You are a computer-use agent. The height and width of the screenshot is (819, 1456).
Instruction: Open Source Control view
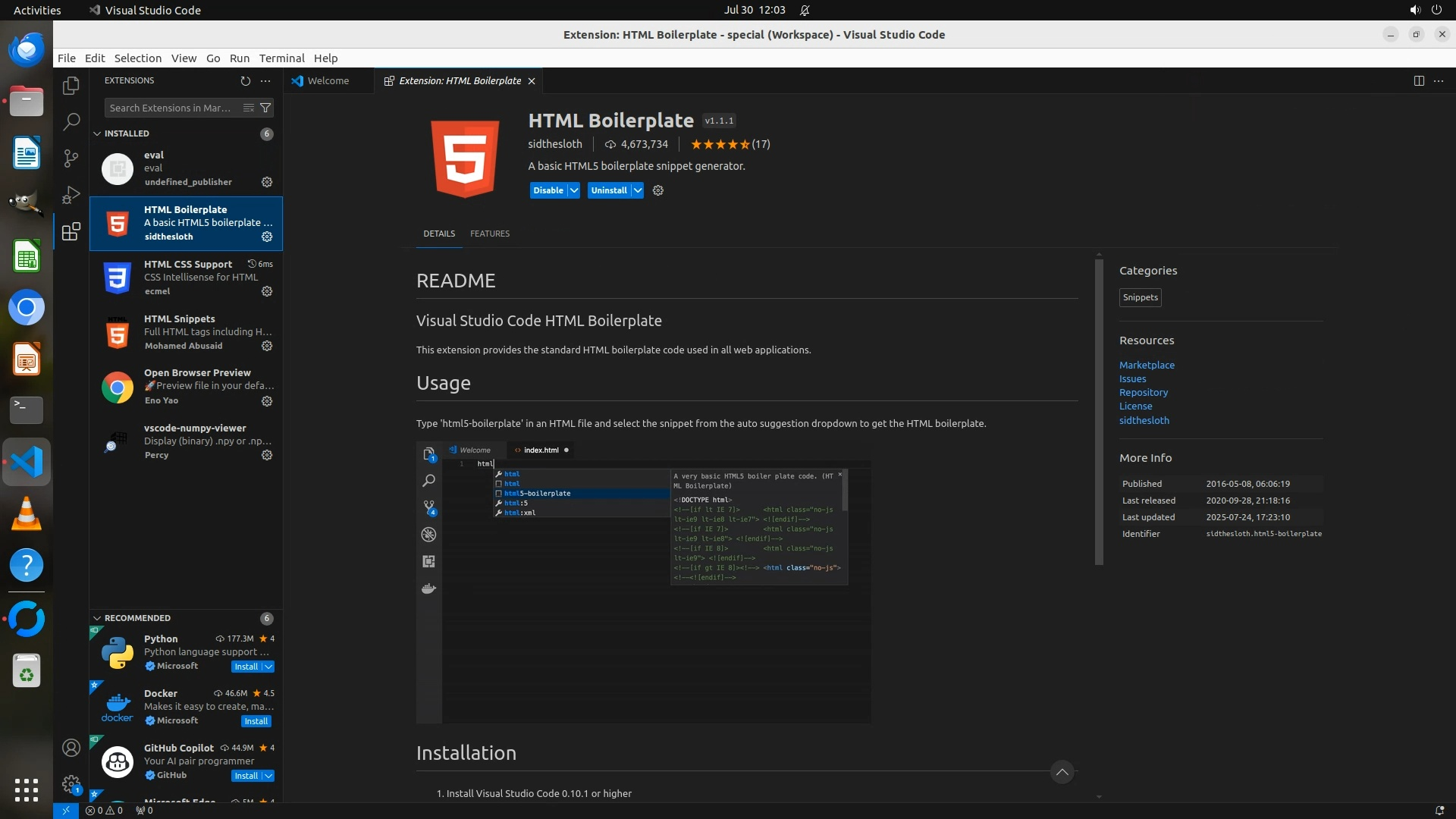71,158
